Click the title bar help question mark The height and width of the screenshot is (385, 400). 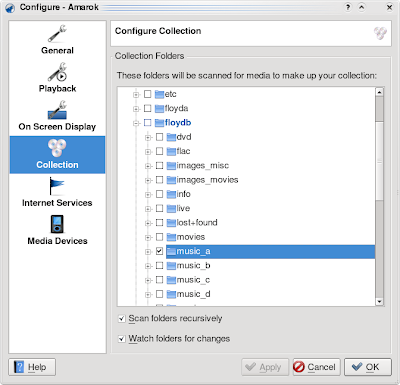[348, 7]
